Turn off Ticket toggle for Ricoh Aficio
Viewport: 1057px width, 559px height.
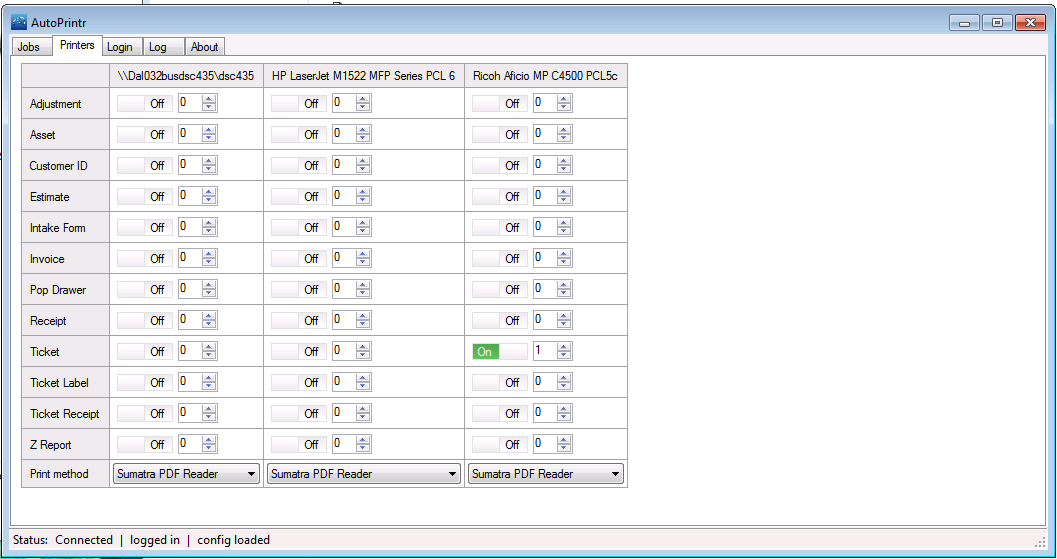click(499, 352)
